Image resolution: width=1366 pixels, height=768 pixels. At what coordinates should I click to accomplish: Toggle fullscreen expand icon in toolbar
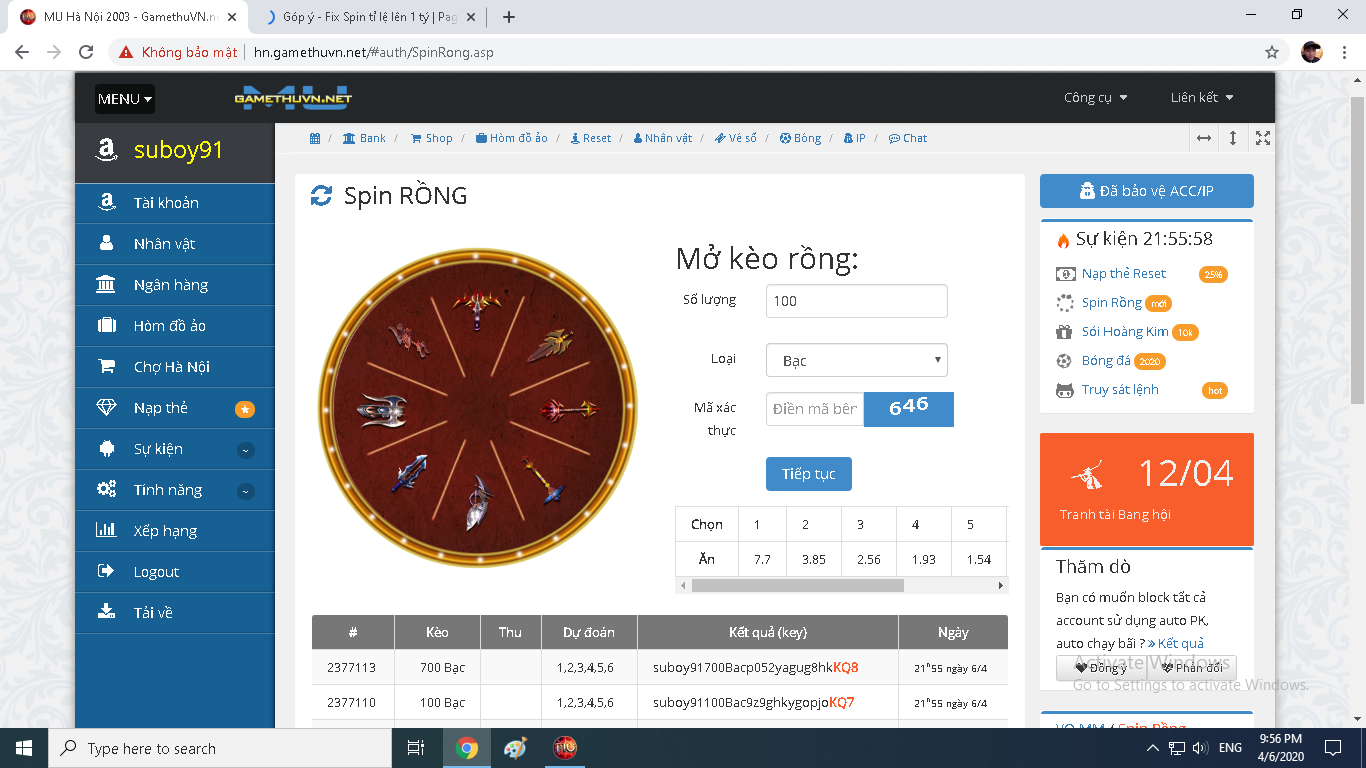[1263, 138]
